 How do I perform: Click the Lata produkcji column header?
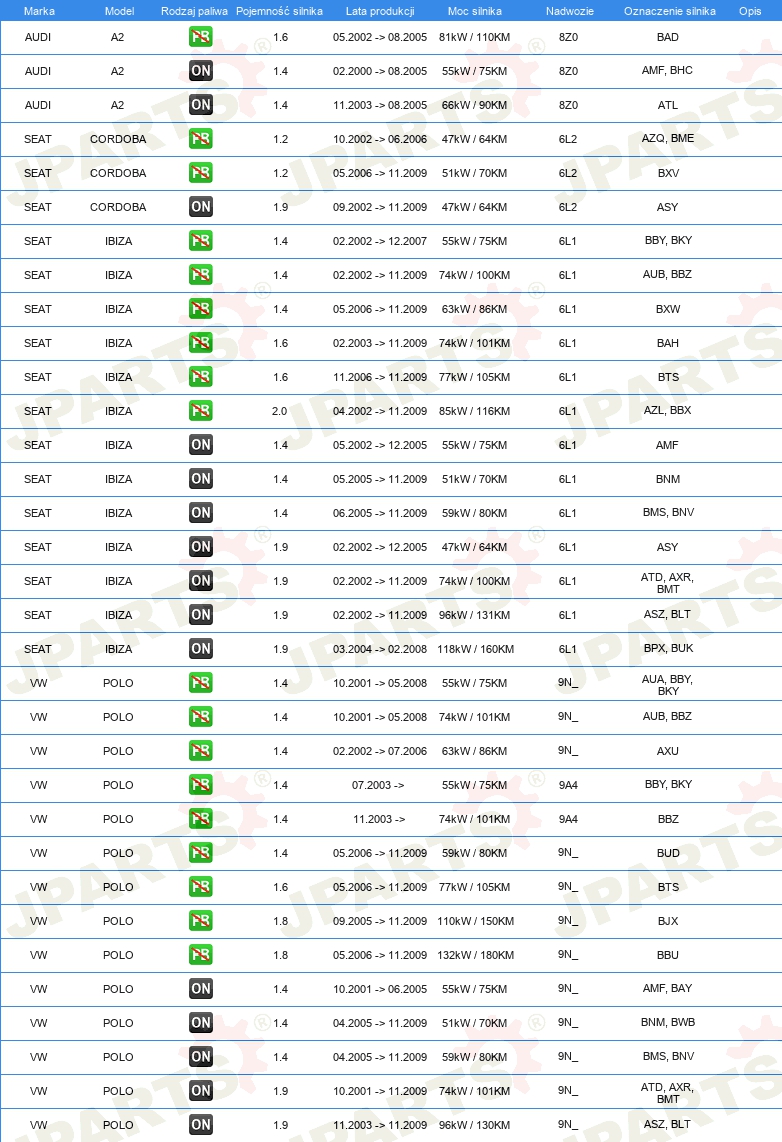coord(380,11)
